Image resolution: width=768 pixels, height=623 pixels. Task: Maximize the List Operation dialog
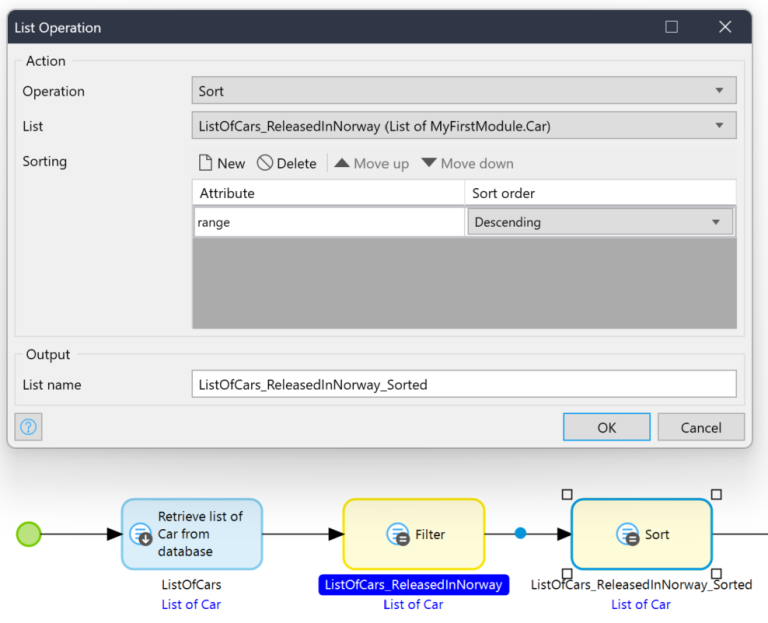(x=672, y=27)
